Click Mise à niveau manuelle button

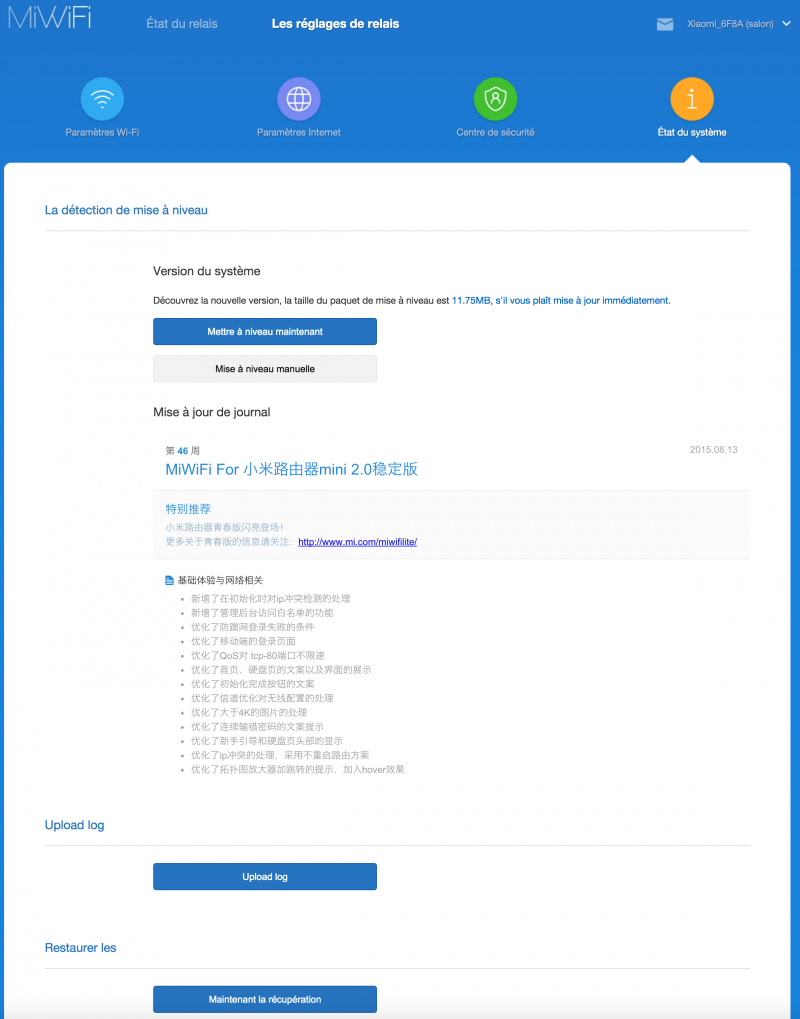pos(265,368)
